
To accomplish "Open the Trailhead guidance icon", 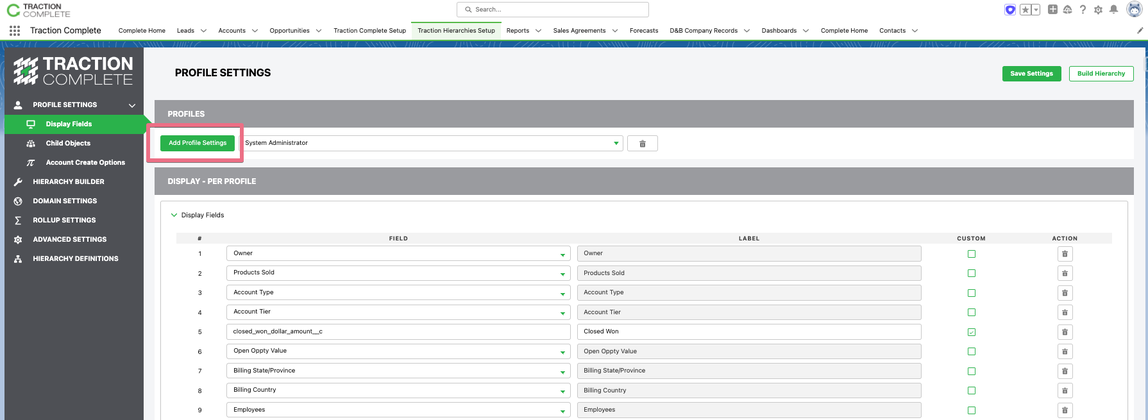I will pos(1067,10).
